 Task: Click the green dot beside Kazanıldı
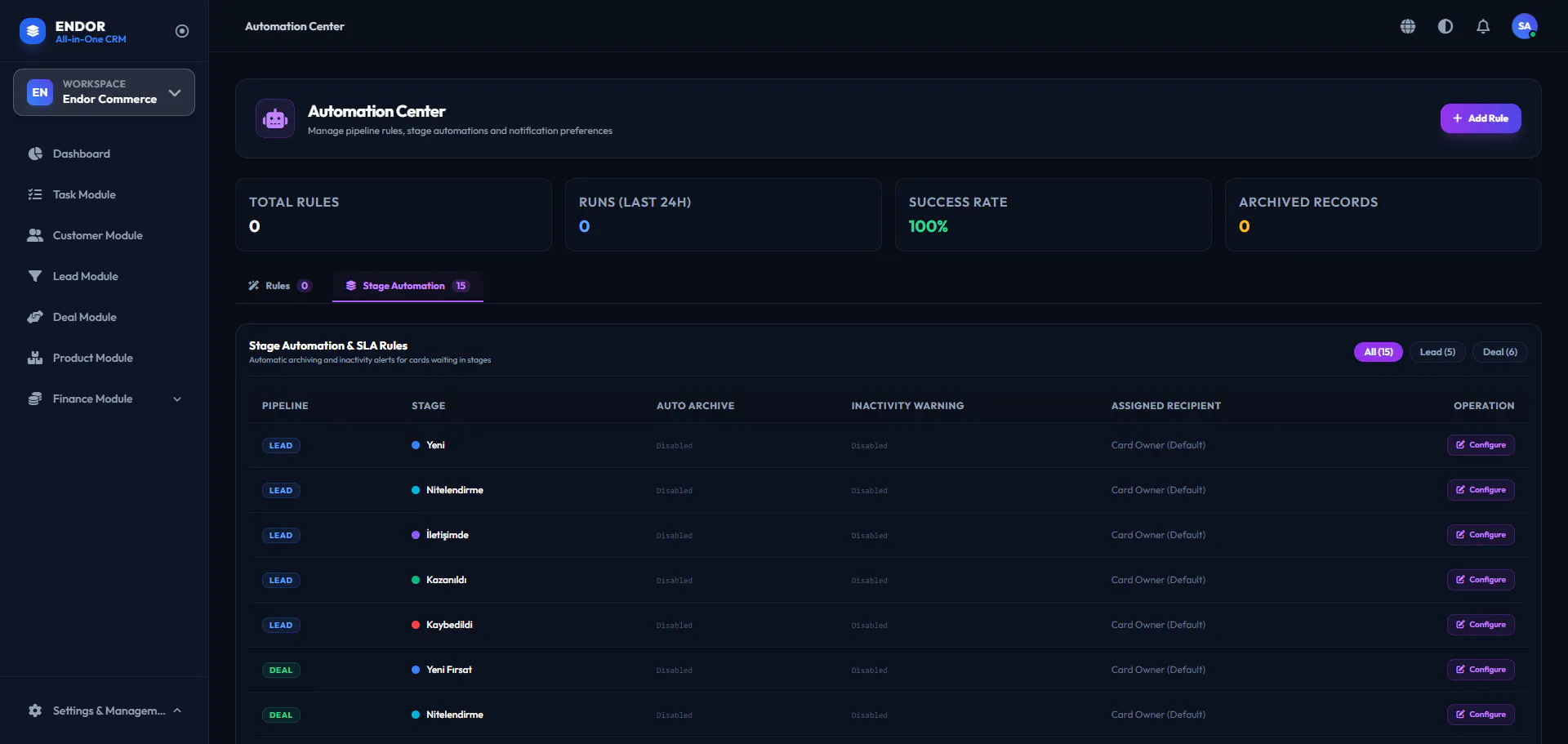(416, 580)
